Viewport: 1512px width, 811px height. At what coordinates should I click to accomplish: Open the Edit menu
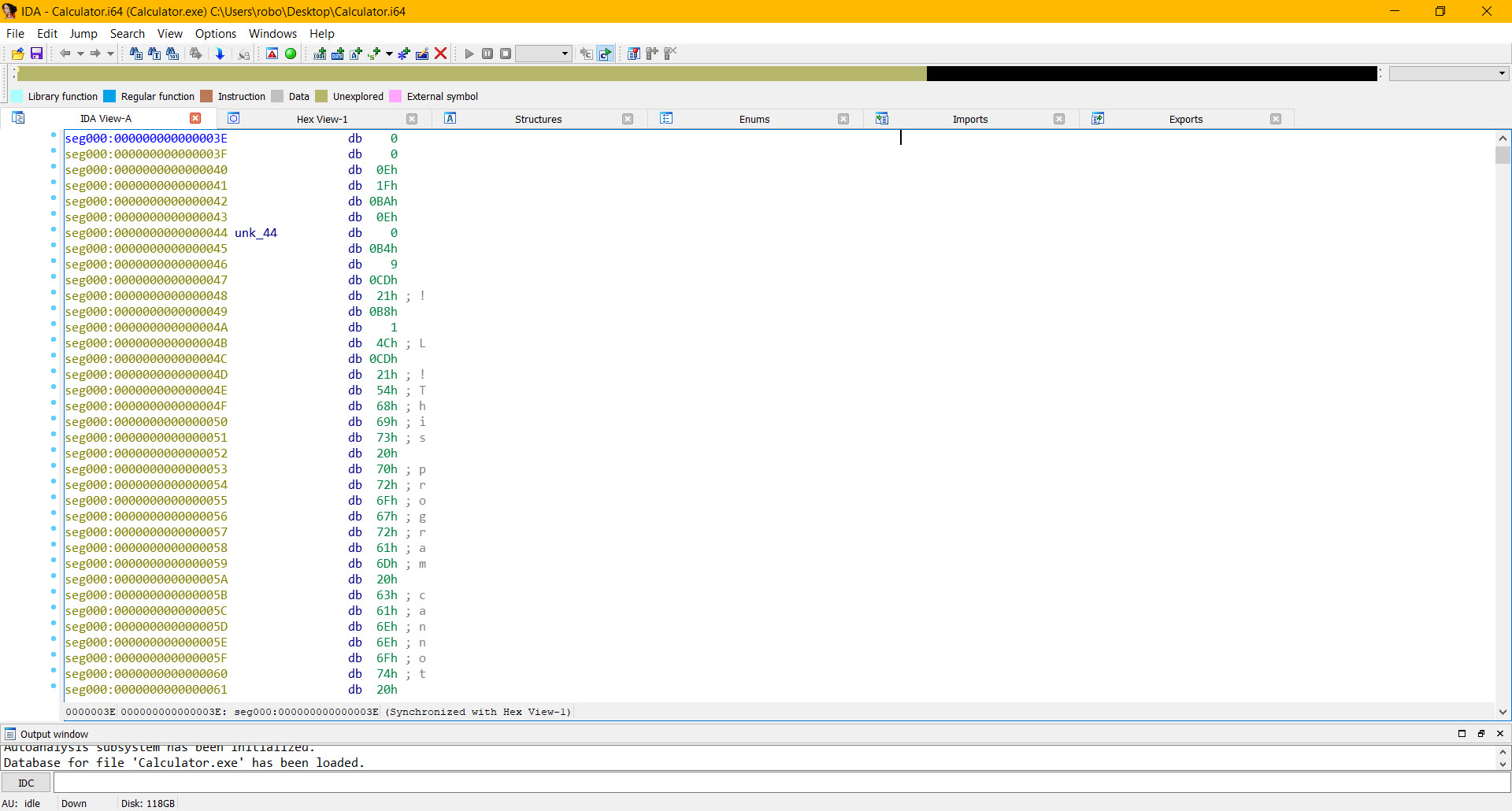click(47, 33)
